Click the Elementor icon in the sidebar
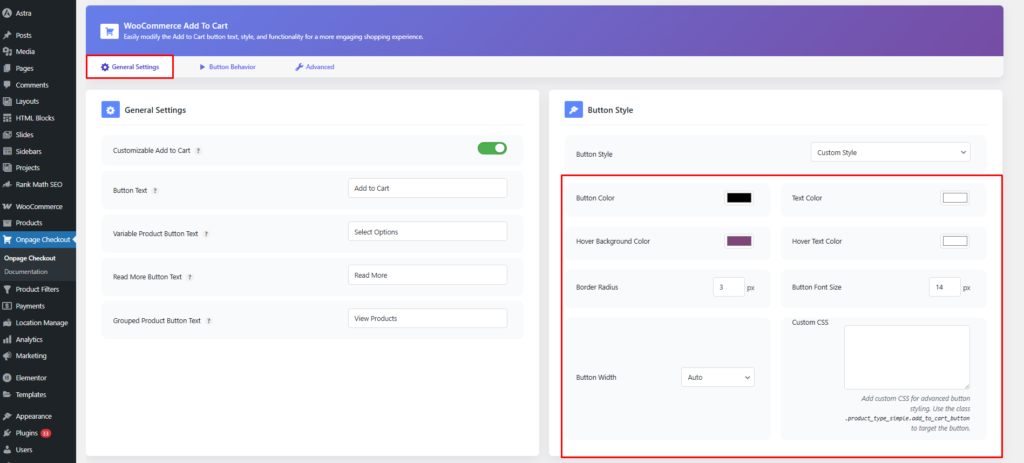 point(8,378)
